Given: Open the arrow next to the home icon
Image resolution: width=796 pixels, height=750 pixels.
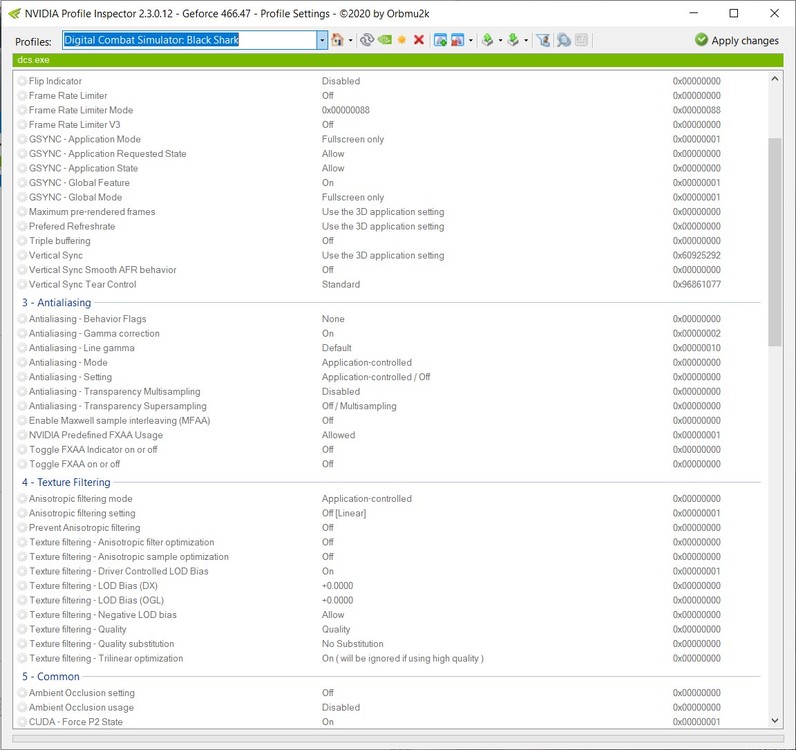Looking at the screenshot, I should pos(350,40).
